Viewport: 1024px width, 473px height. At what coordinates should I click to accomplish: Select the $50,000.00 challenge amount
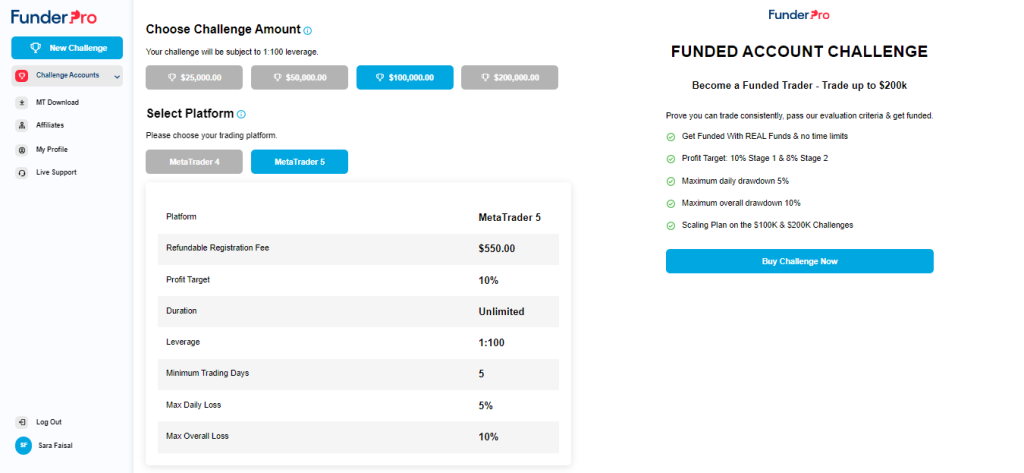click(x=299, y=77)
